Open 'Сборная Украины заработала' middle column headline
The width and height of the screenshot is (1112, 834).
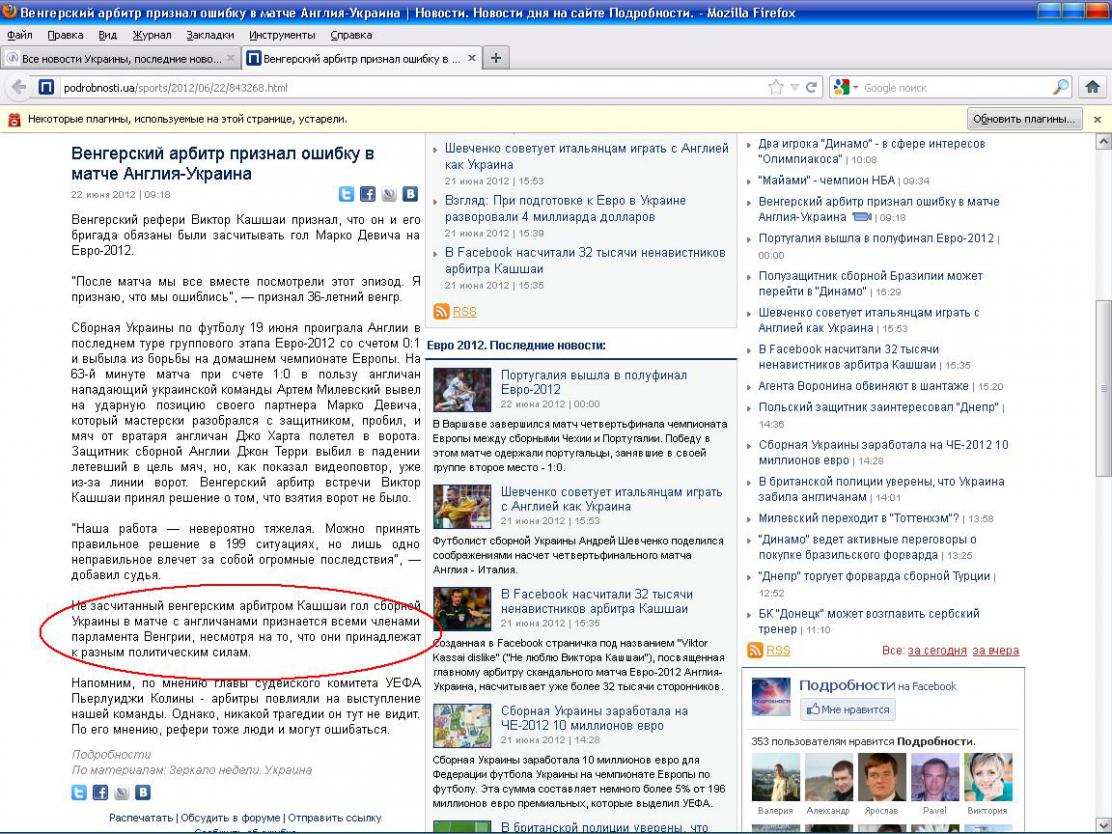594,718
